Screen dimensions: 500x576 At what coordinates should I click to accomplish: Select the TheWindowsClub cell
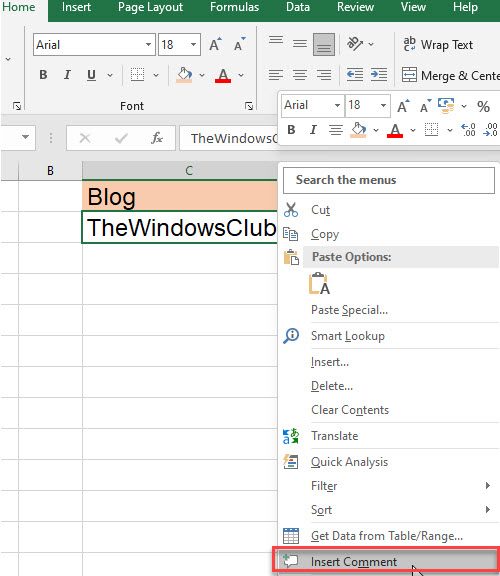[180, 227]
